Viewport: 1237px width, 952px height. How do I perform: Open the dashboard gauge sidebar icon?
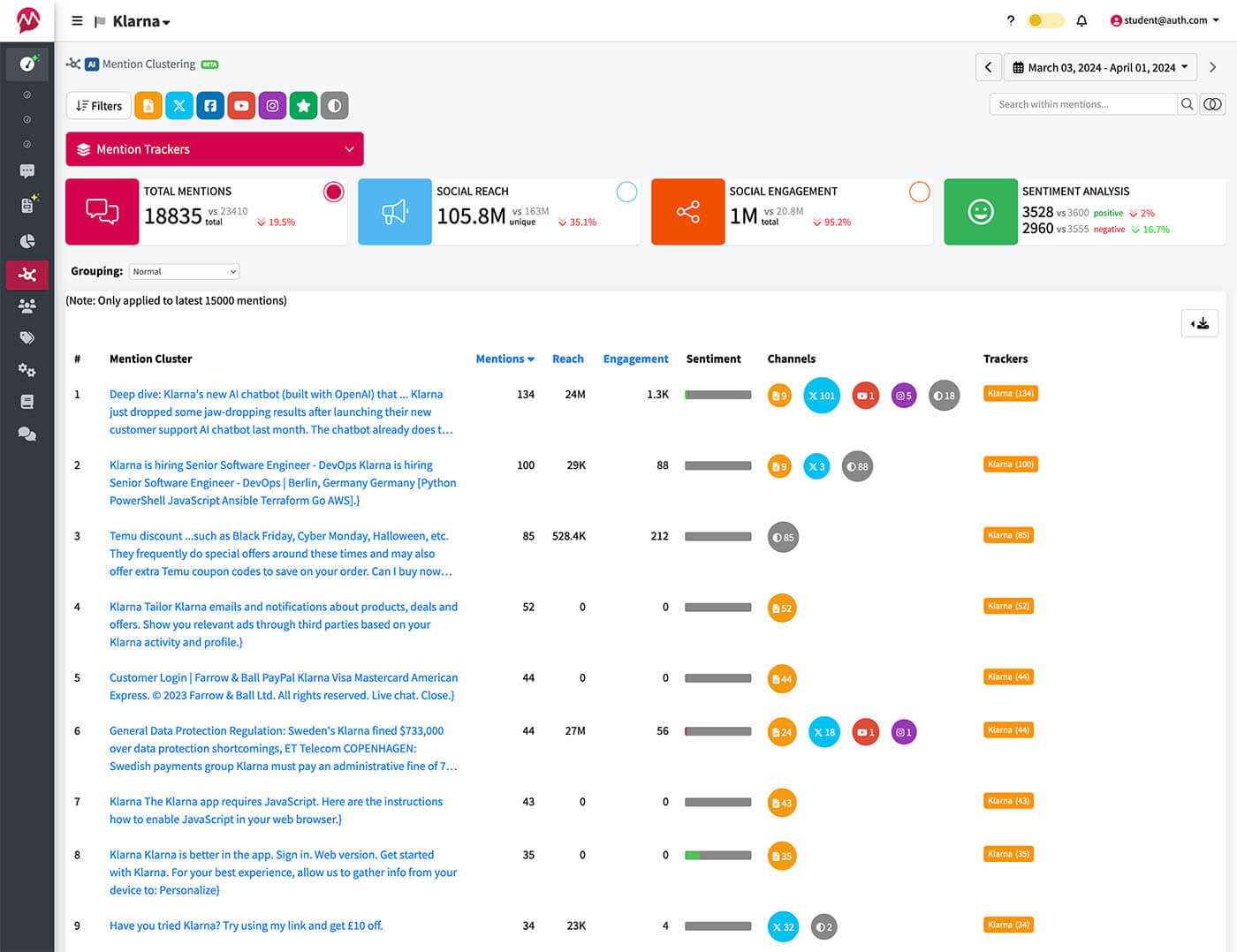pos(27,64)
